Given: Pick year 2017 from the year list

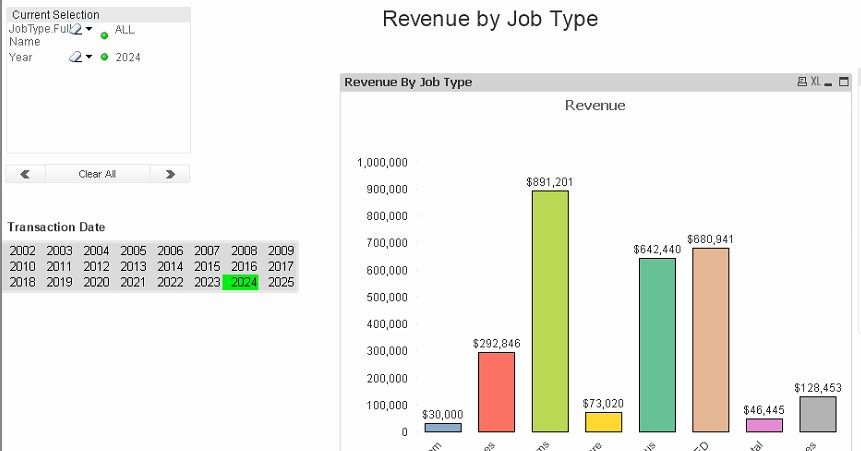Looking at the screenshot, I should click(x=281, y=266).
